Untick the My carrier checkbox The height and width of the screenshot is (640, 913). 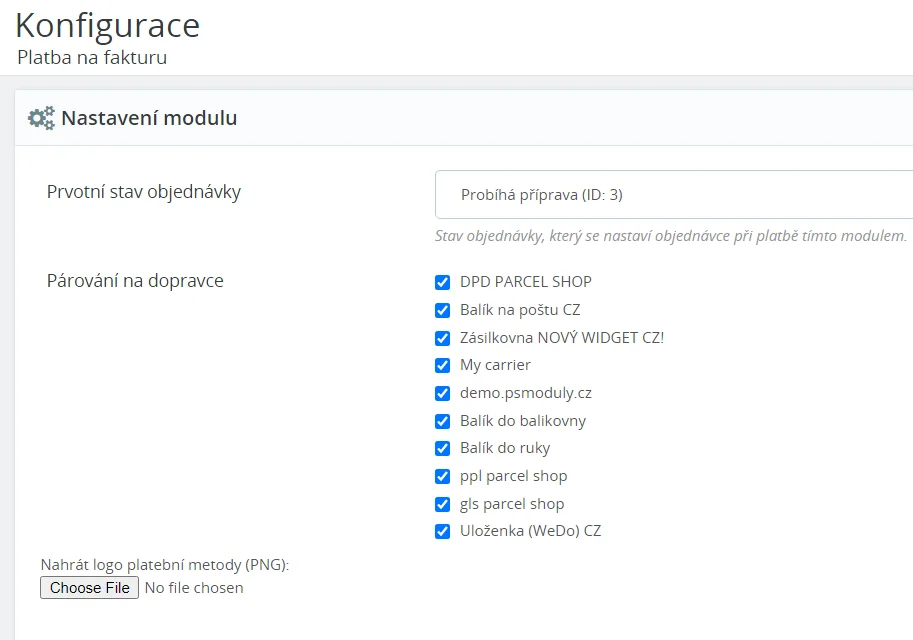[442, 365]
